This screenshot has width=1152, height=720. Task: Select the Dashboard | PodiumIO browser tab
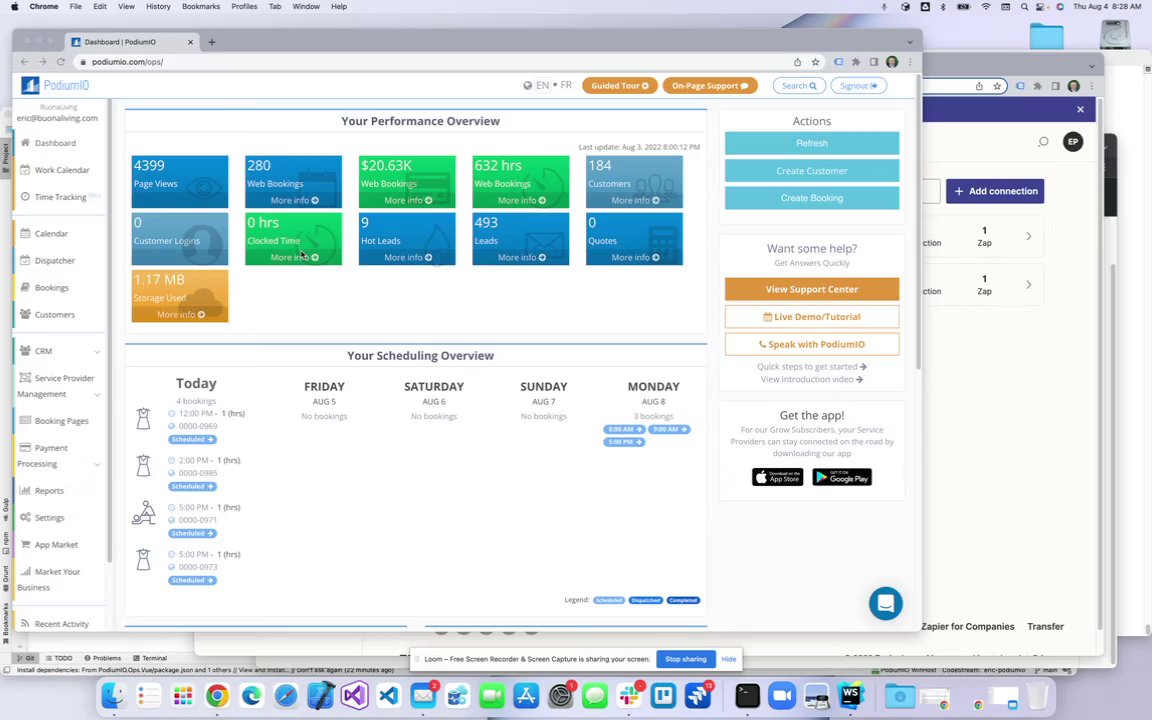click(132, 42)
